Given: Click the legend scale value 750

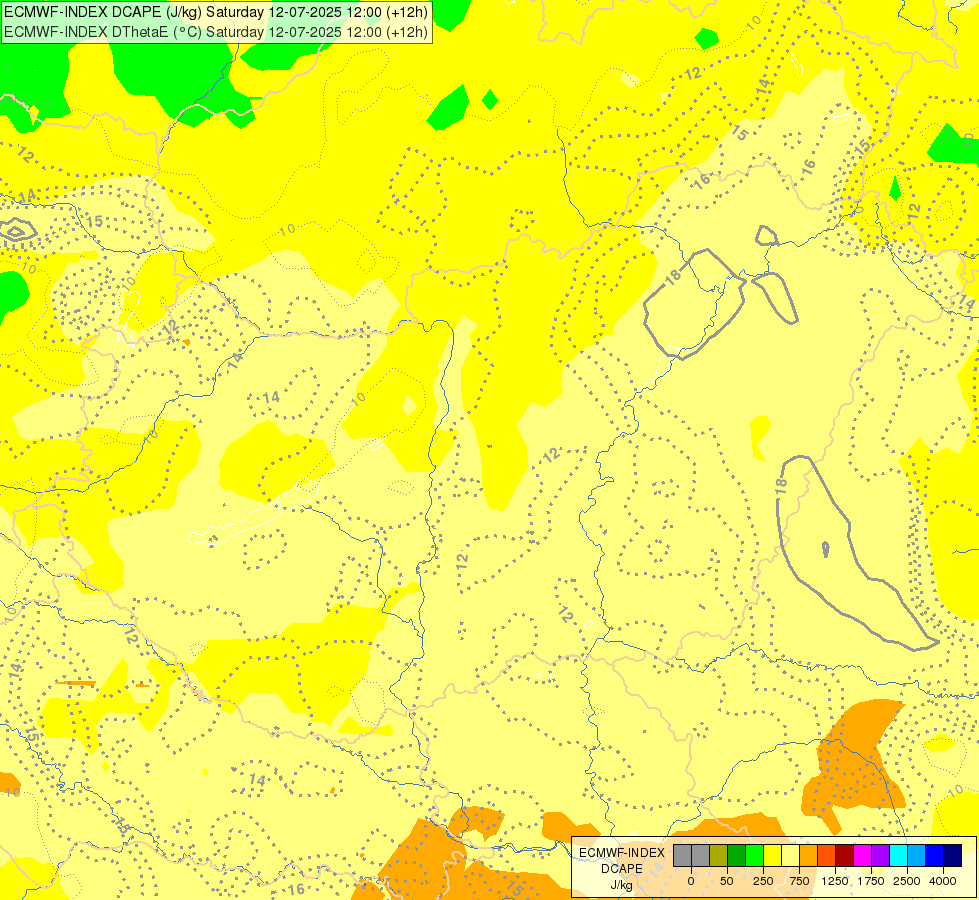Looking at the screenshot, I should coord(799,881).
